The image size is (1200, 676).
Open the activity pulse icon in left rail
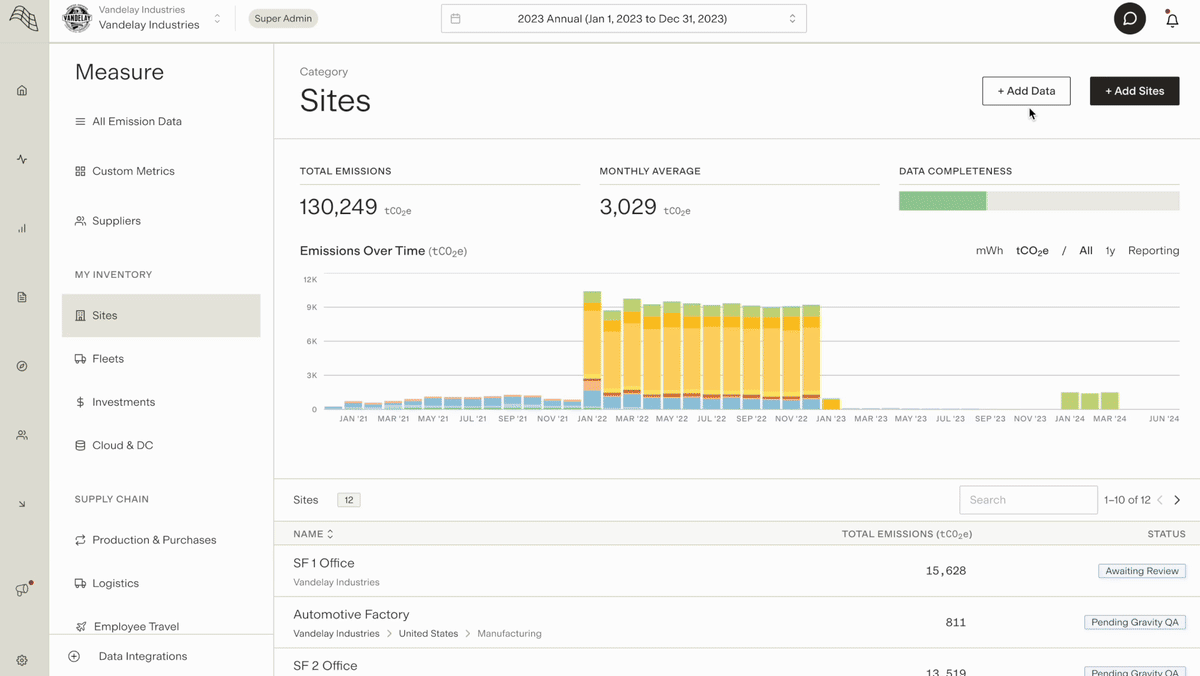click(x=22, y=159)
